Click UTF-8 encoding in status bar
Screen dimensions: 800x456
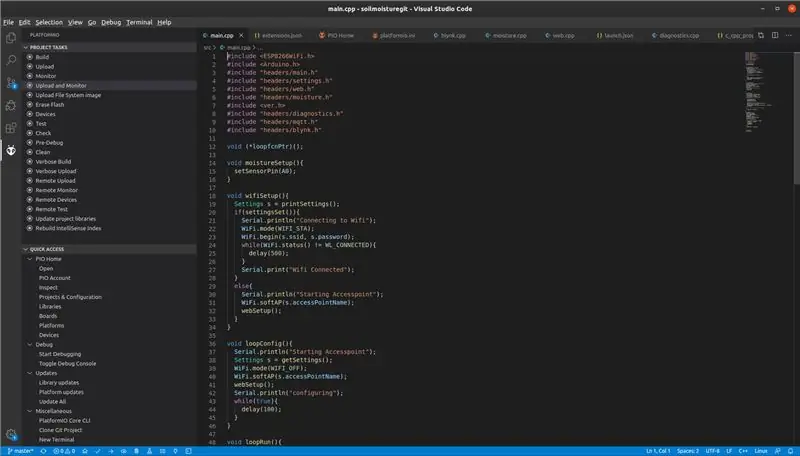click(712, 451)
